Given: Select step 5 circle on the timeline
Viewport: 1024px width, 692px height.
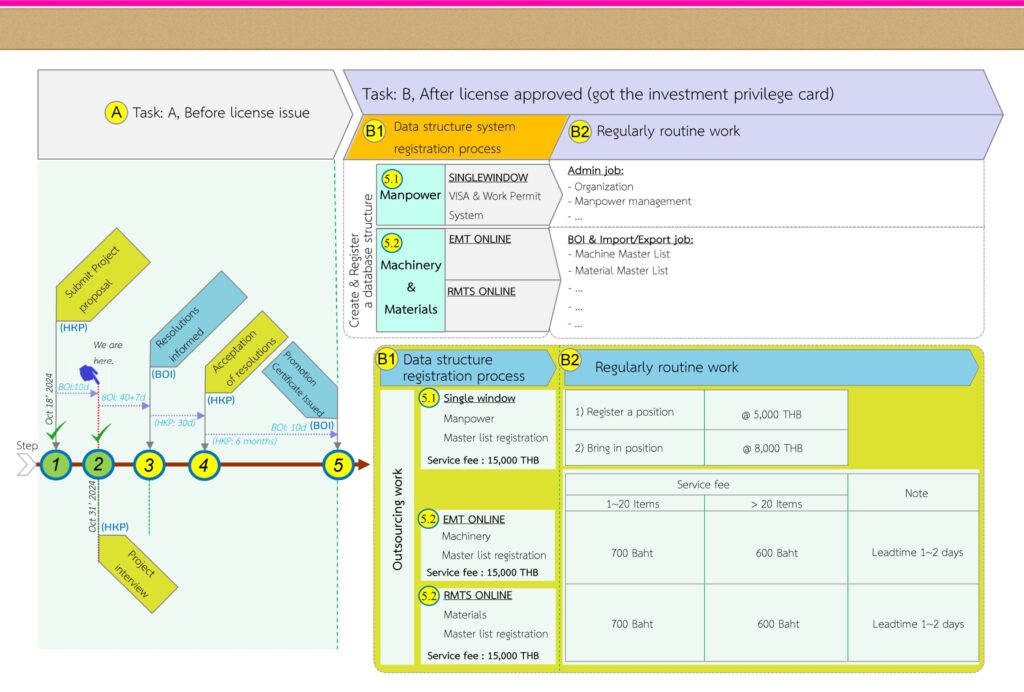Looking at the screenshot, I should (338, 465).
